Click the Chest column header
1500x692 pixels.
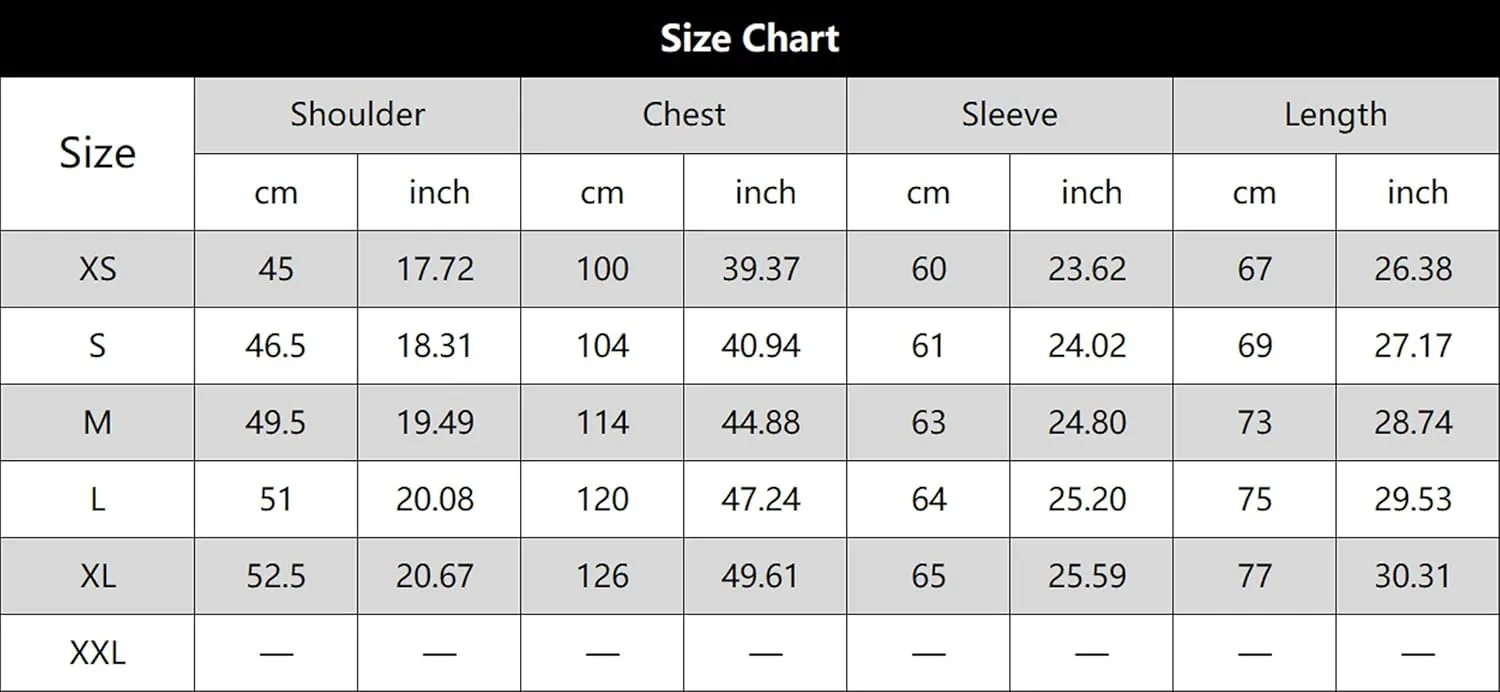684,115
